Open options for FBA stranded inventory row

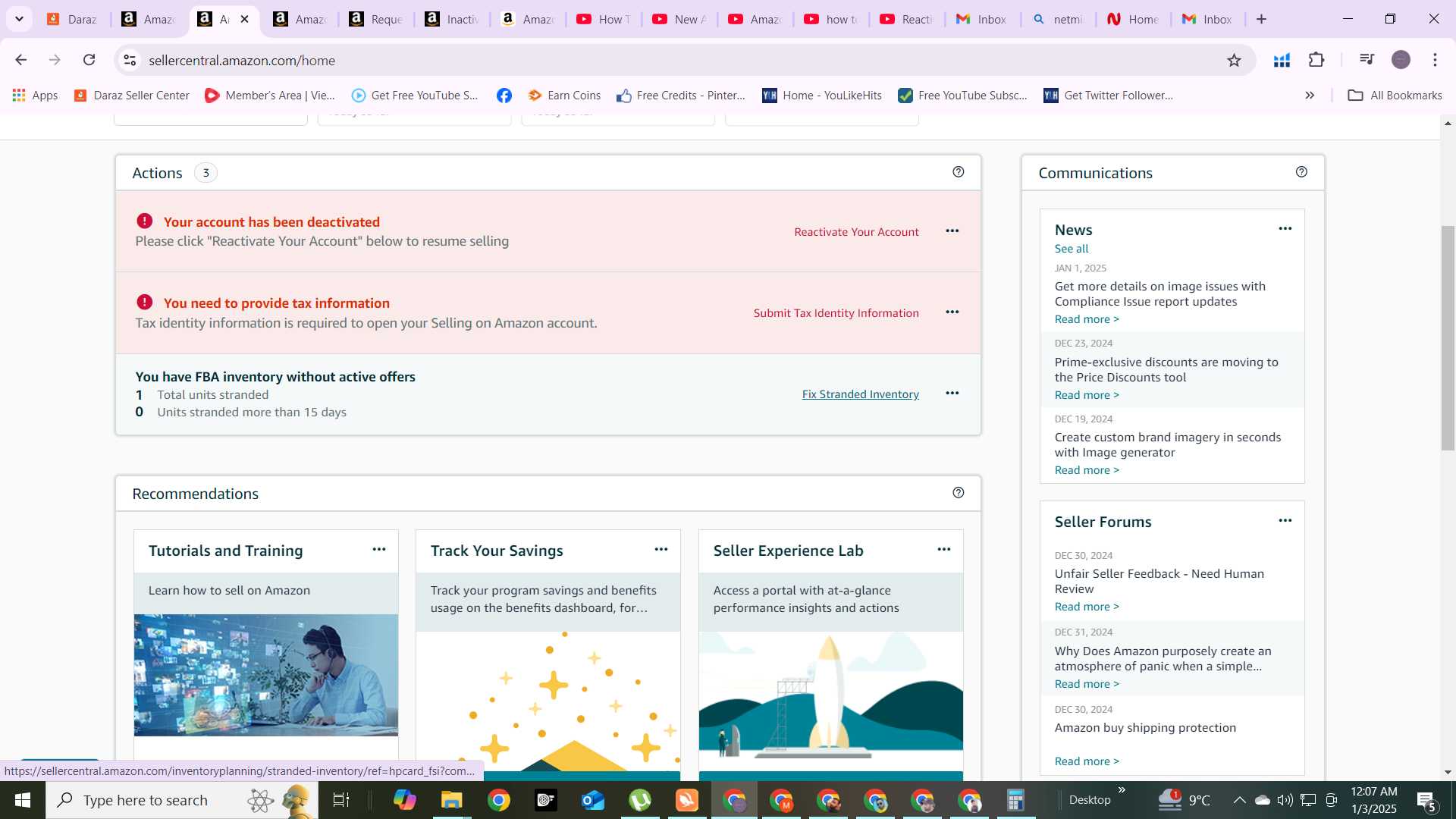(x=952, y=393)
